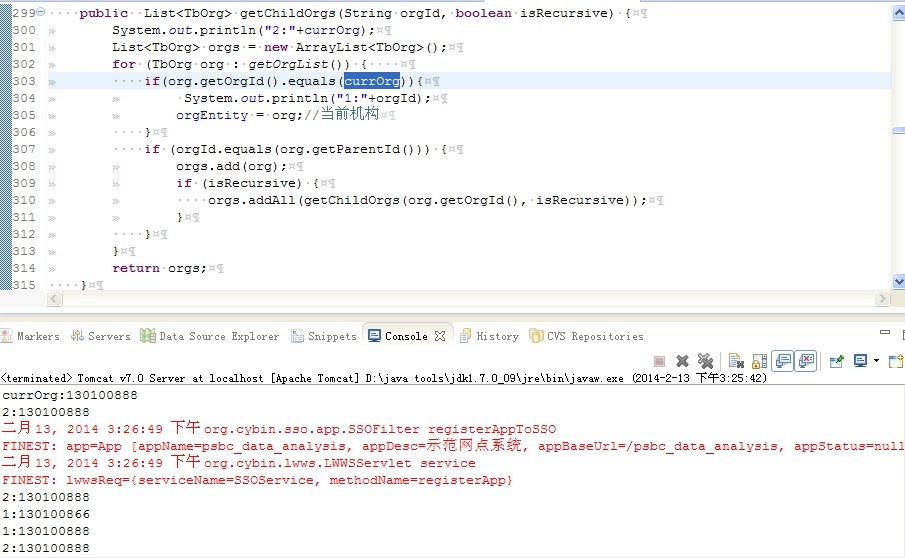Screen dimensions: 905x558
Task: Click 'orgs.add(org);' on line 308
Action: pyautogui.click(x=231, y=166)
